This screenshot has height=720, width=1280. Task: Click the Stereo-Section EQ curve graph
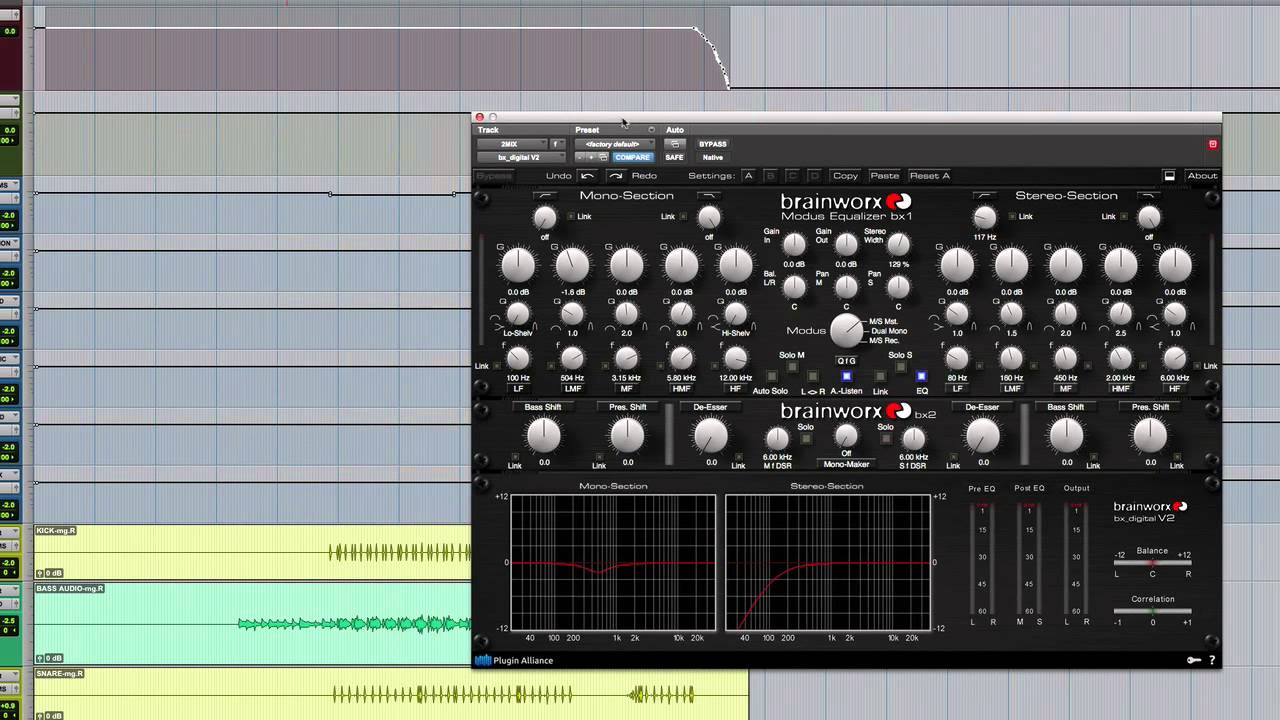pyautogui.click(x=828, y=562)
